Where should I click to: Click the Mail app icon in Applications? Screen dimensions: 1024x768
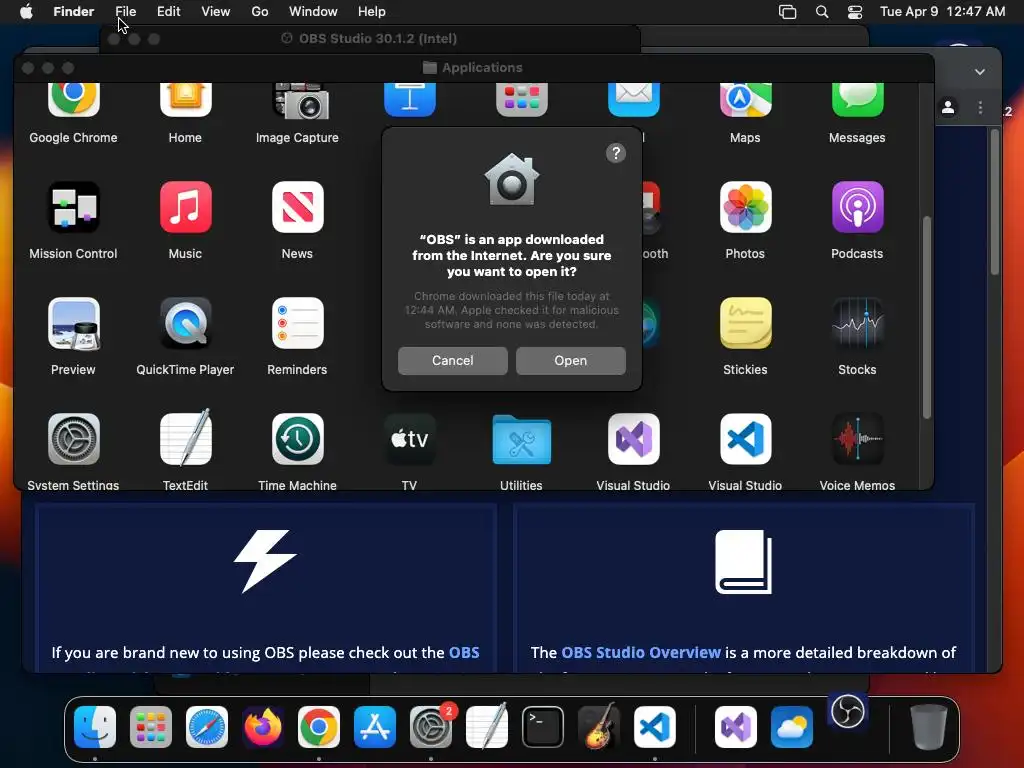pyautogui.click(x=633, y=99)
